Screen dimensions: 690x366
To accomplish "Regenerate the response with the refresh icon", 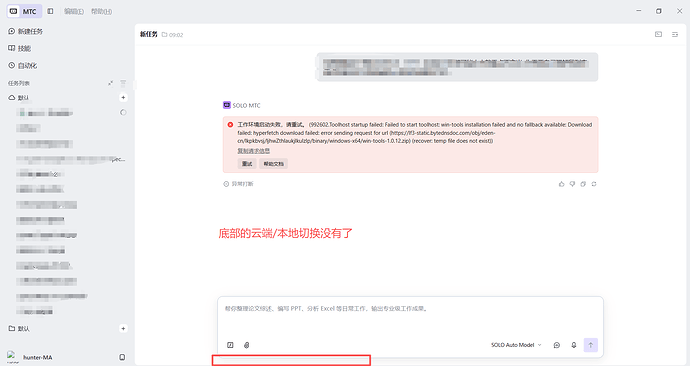I will pos(594,184).
